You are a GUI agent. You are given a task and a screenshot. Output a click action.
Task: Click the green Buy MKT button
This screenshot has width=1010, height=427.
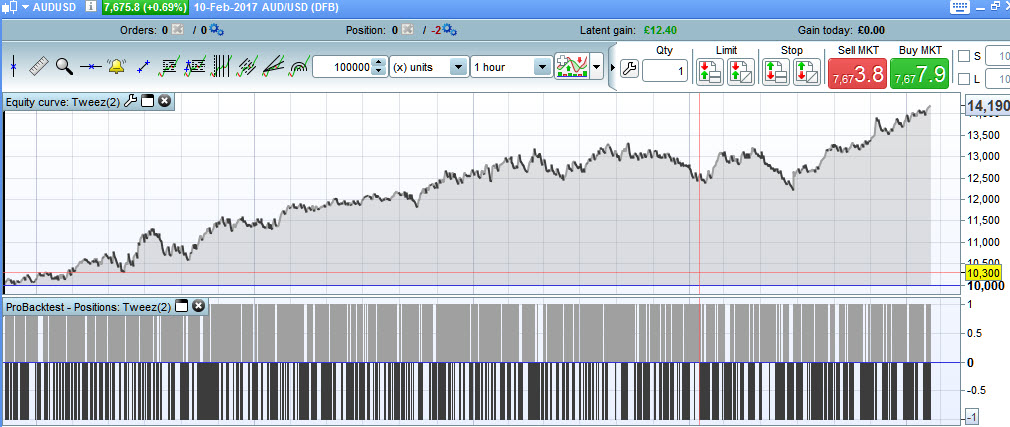[x=919, y=73]
